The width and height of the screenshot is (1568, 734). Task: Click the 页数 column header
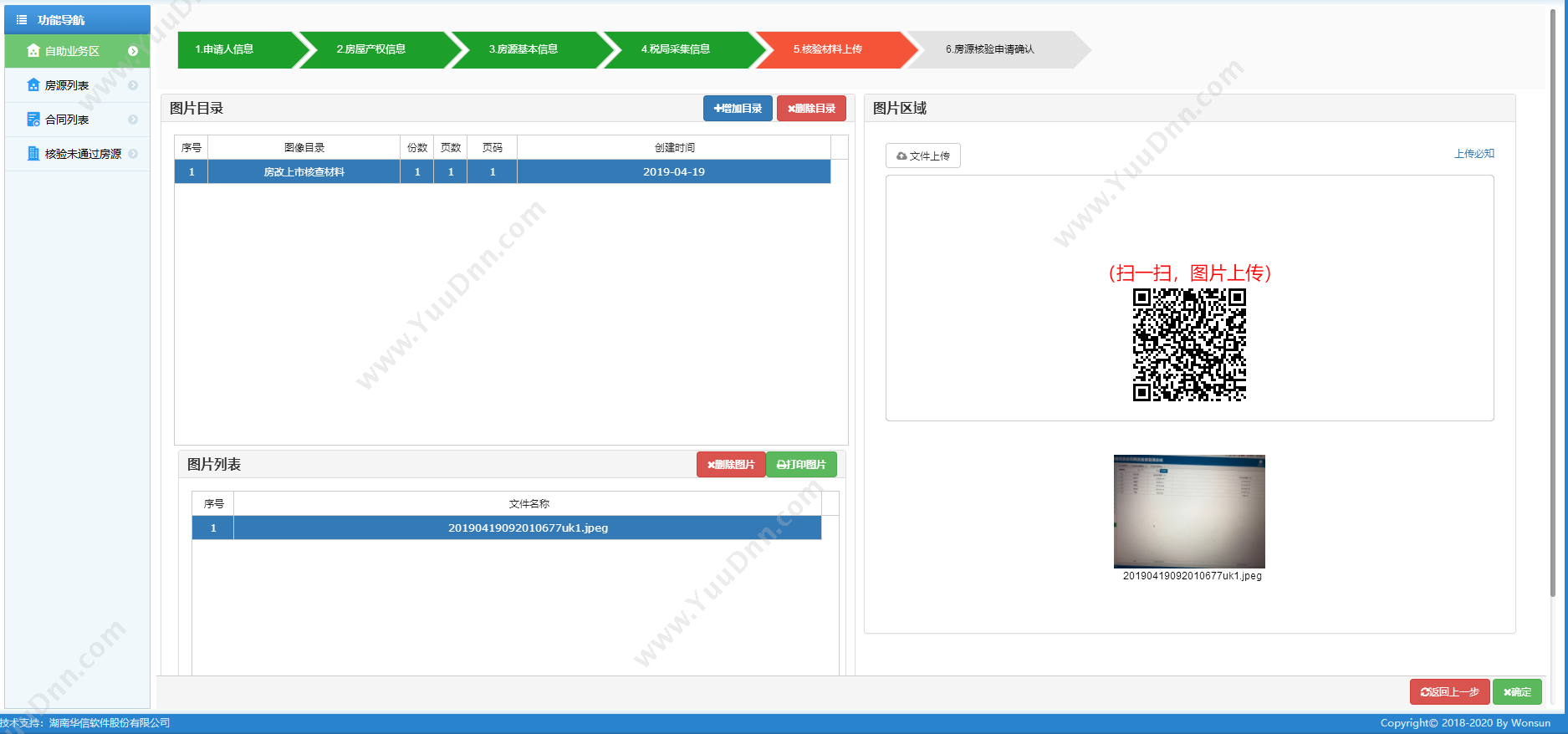(x=451, y=147)
